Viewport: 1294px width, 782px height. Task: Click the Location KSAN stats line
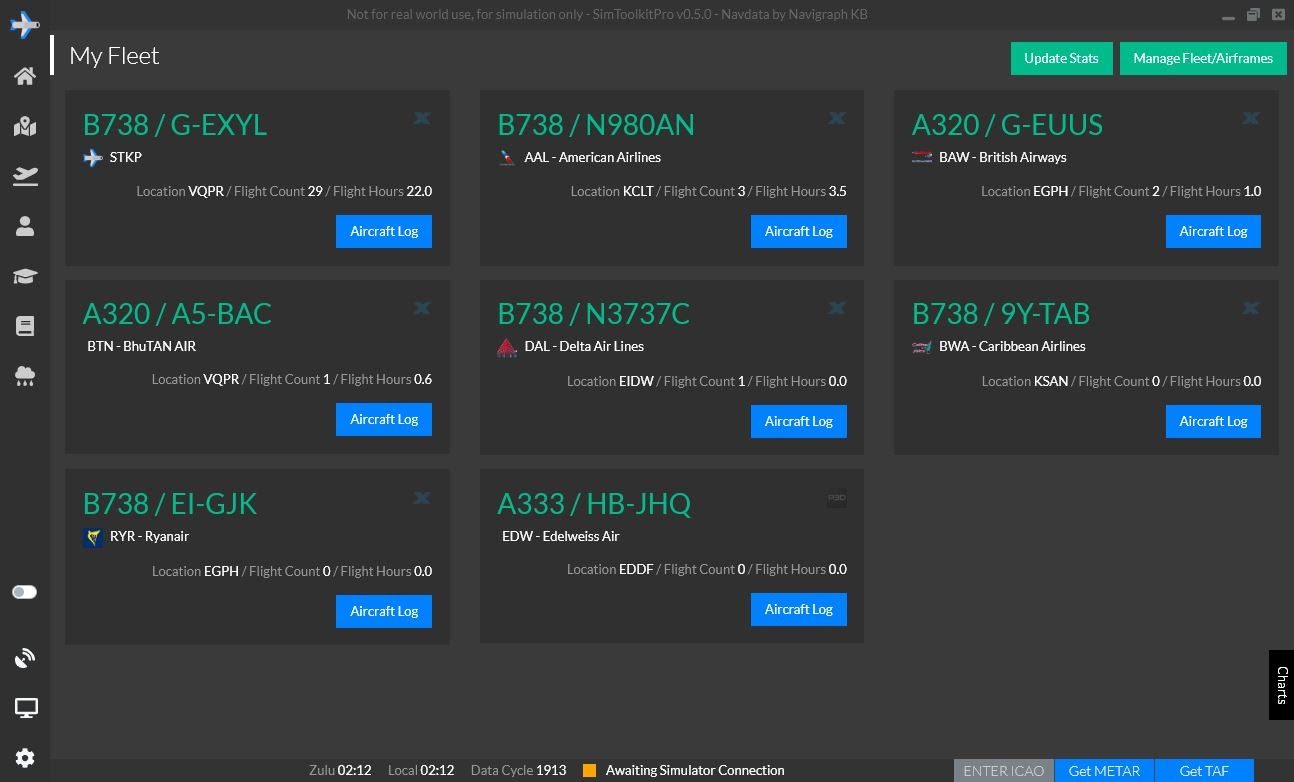[x=1121, y=381]
